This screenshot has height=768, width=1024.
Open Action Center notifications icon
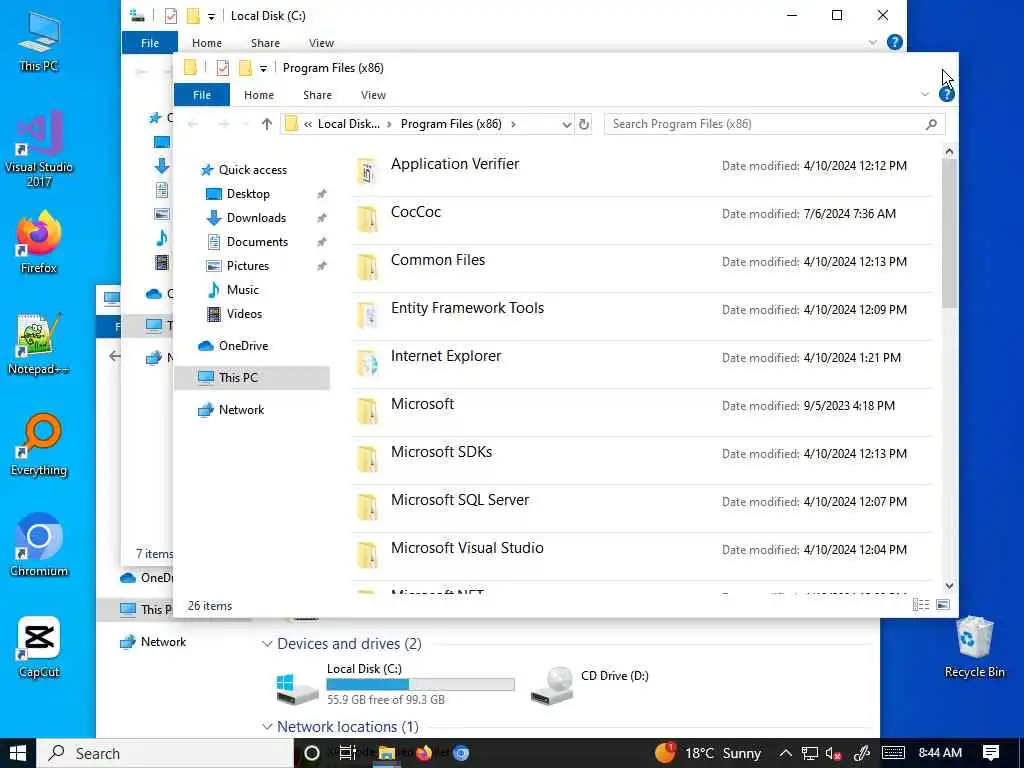click(x=991, y=753)
